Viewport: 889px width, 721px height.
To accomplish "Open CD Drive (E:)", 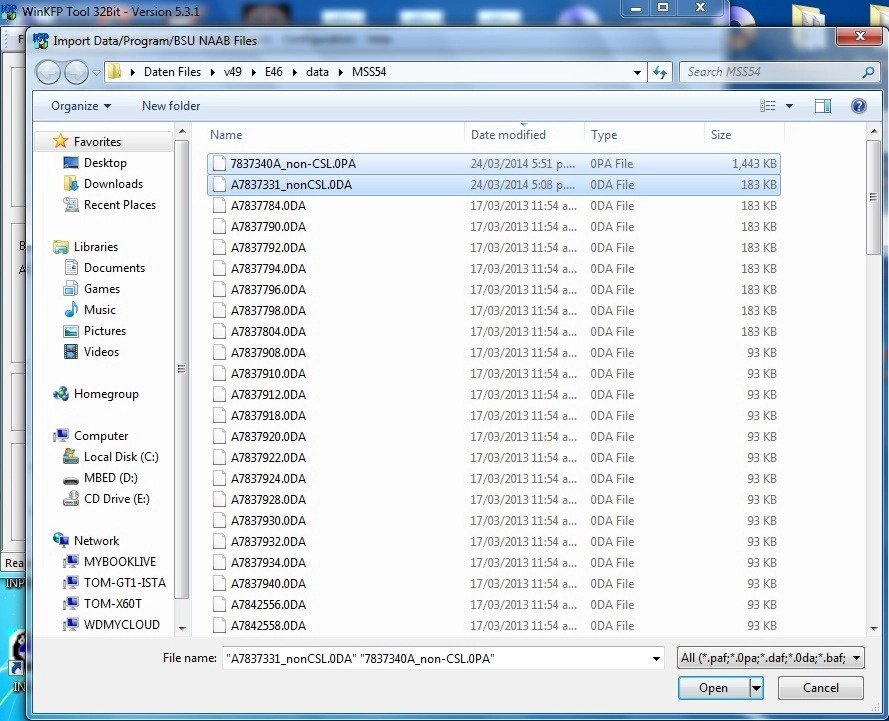I will coord(116,499).
